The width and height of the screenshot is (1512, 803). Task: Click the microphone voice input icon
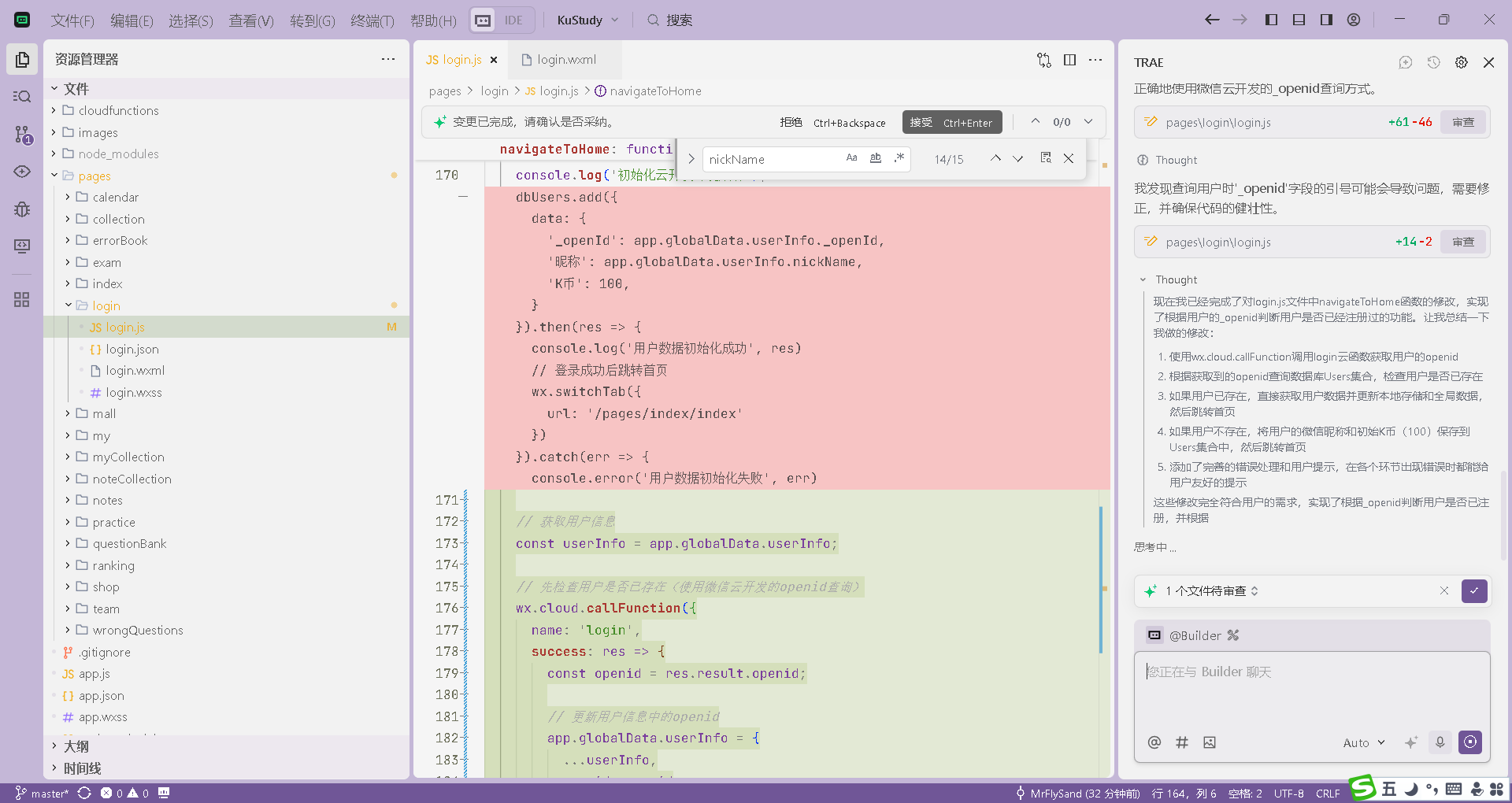pos(1440,742)
